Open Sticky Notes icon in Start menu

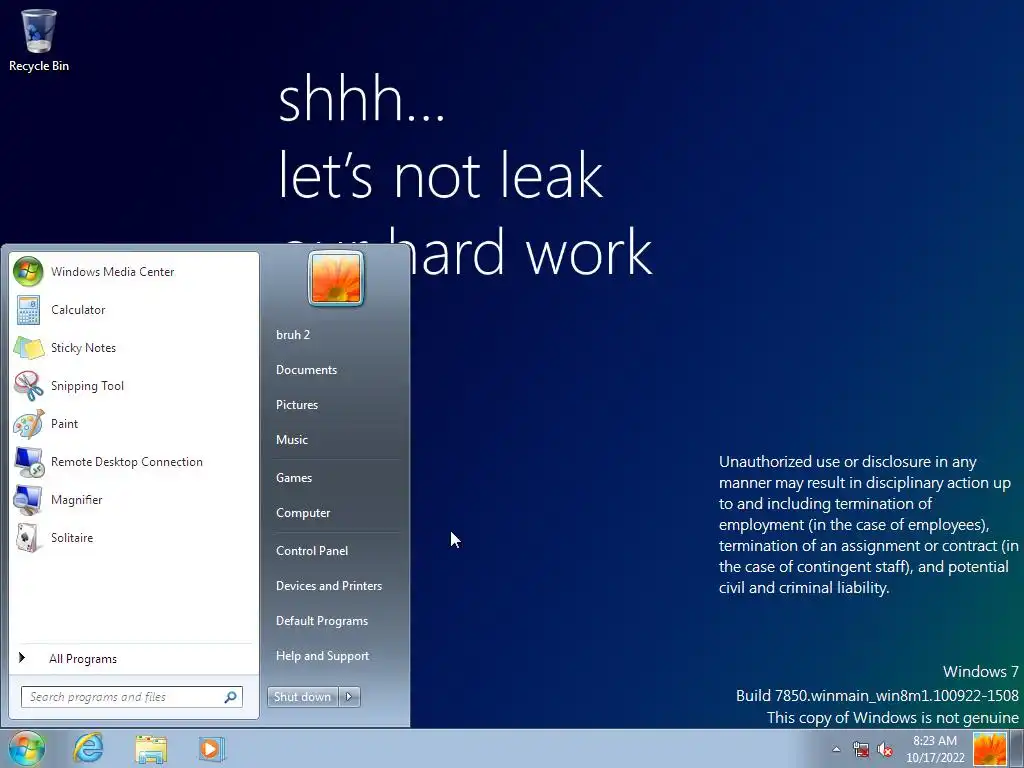point(28,347)
